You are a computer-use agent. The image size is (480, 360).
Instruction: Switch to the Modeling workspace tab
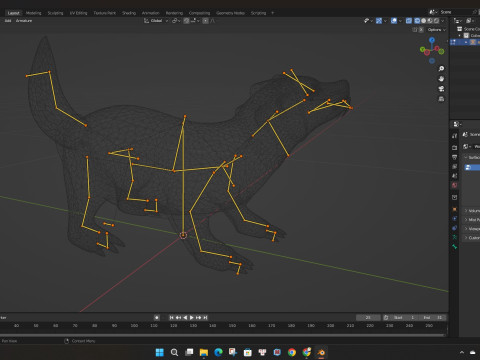(33, 13)
